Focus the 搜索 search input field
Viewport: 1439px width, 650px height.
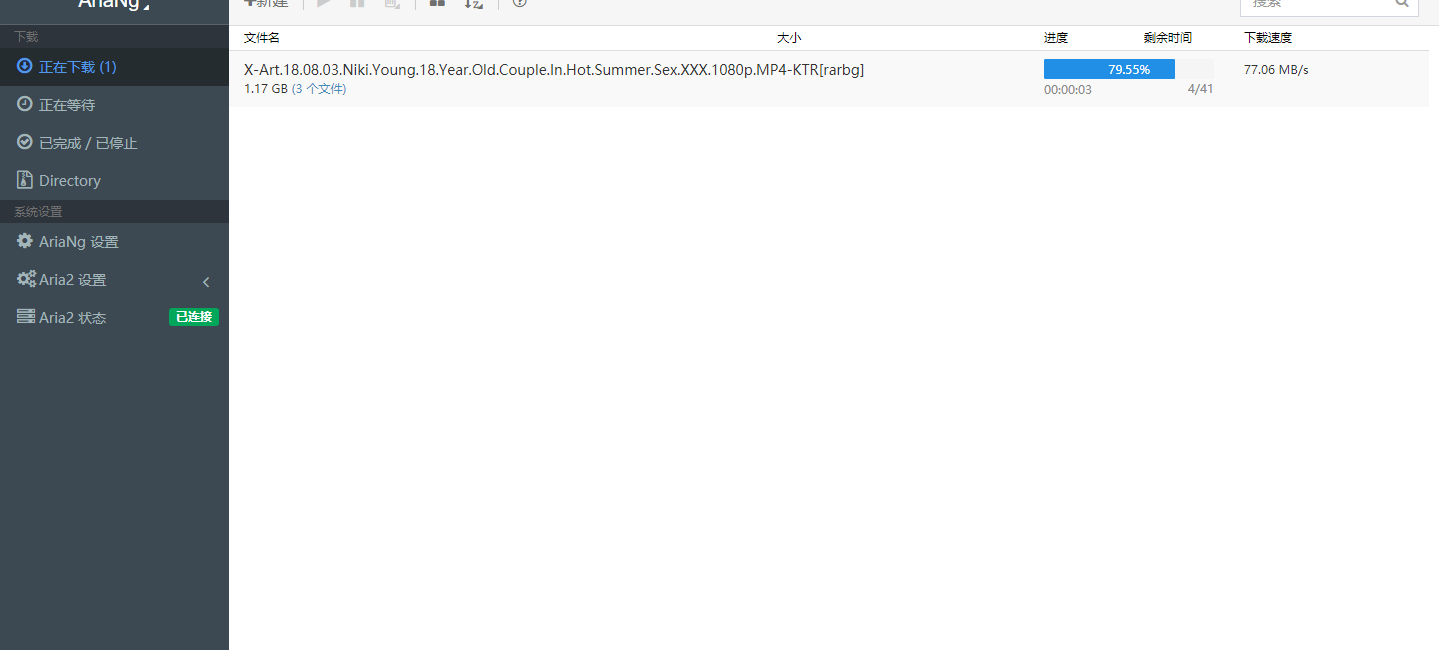pyautogui.click(x=1329, y=5)
